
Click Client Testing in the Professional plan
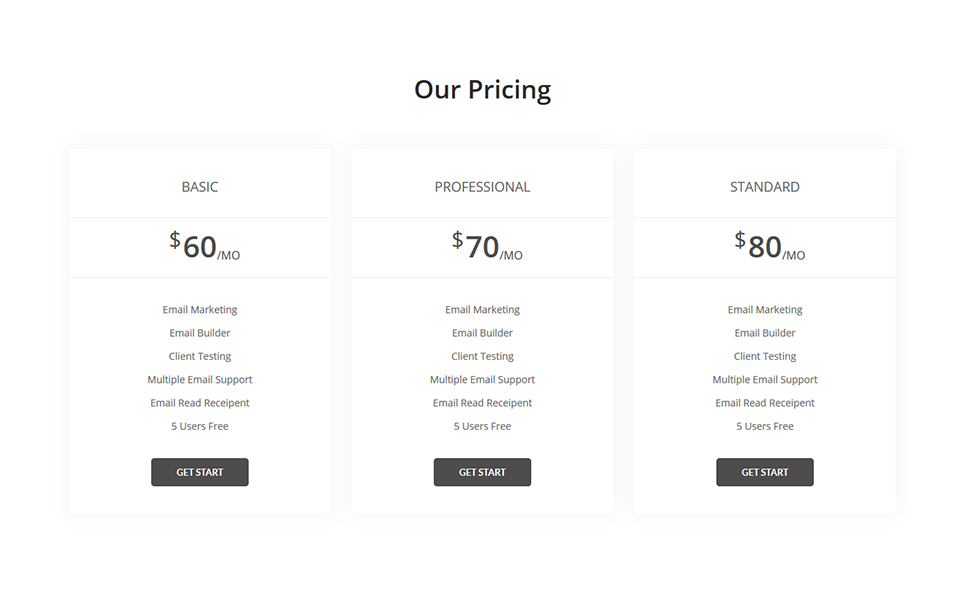click(x=482, y=356)
